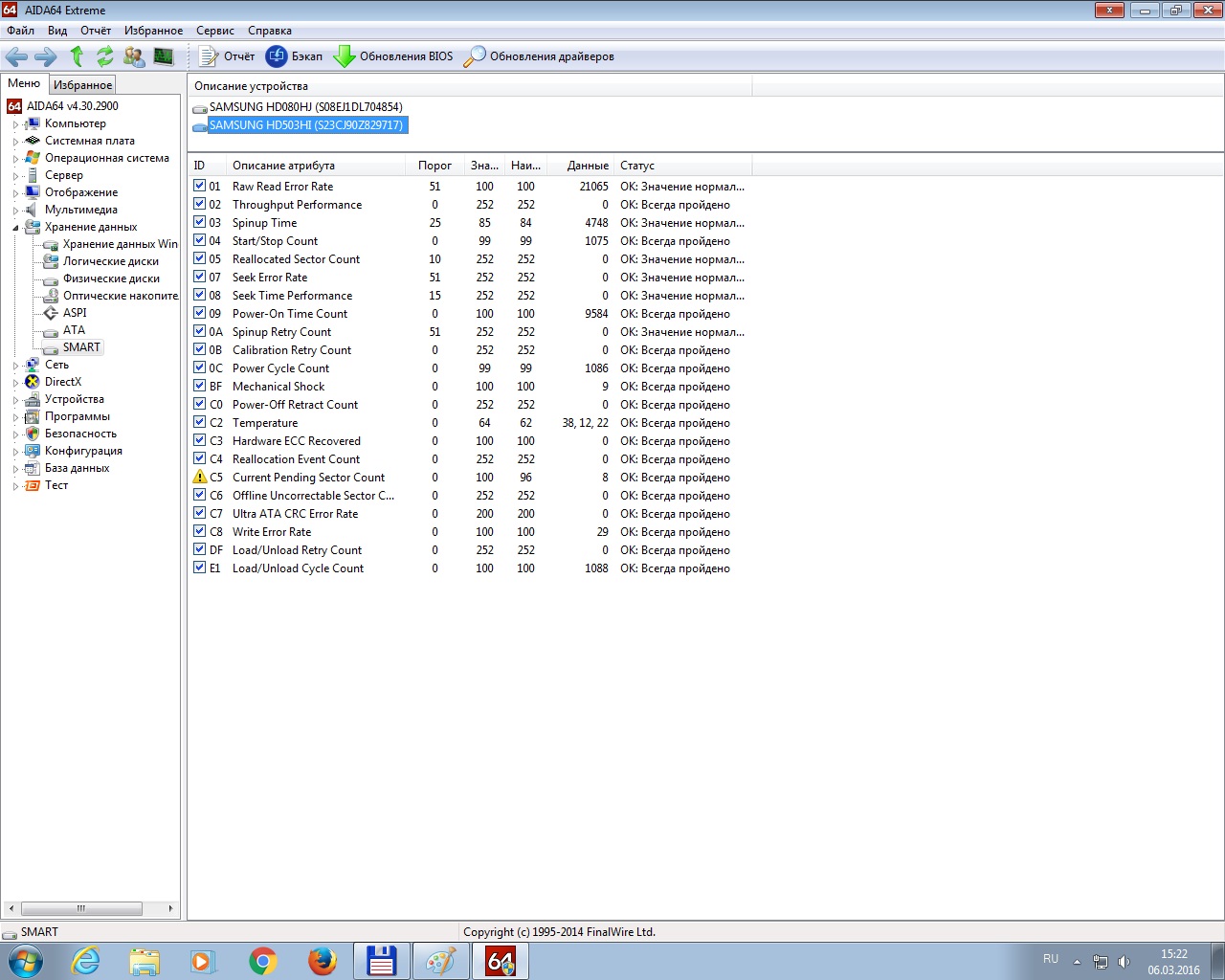The width and height of the screenshot is (1225, 980).
Task: Click the driver updates magnifier icon
Action: [475, 56]
